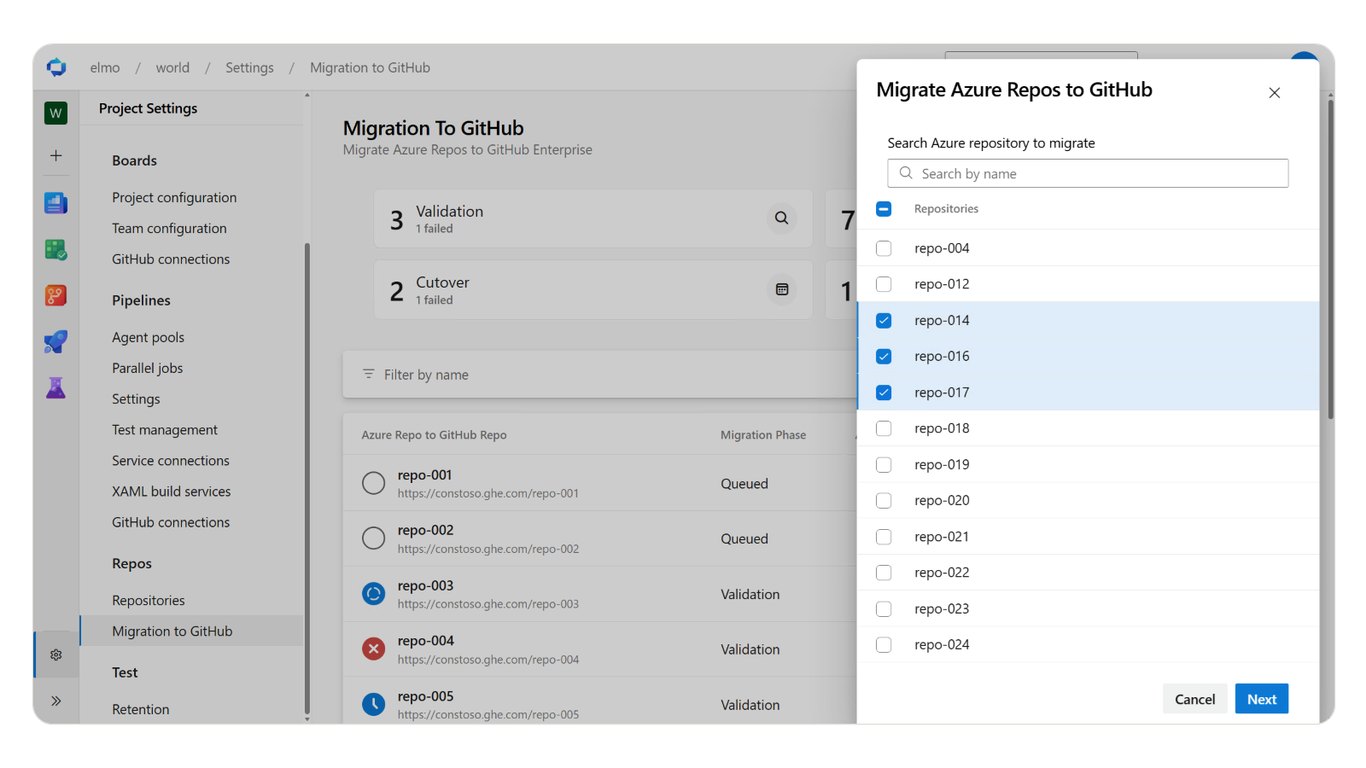Click scrollbar down arrow in settings sidebar
Screen dimensions: 1366x768
tap(307, 718)
